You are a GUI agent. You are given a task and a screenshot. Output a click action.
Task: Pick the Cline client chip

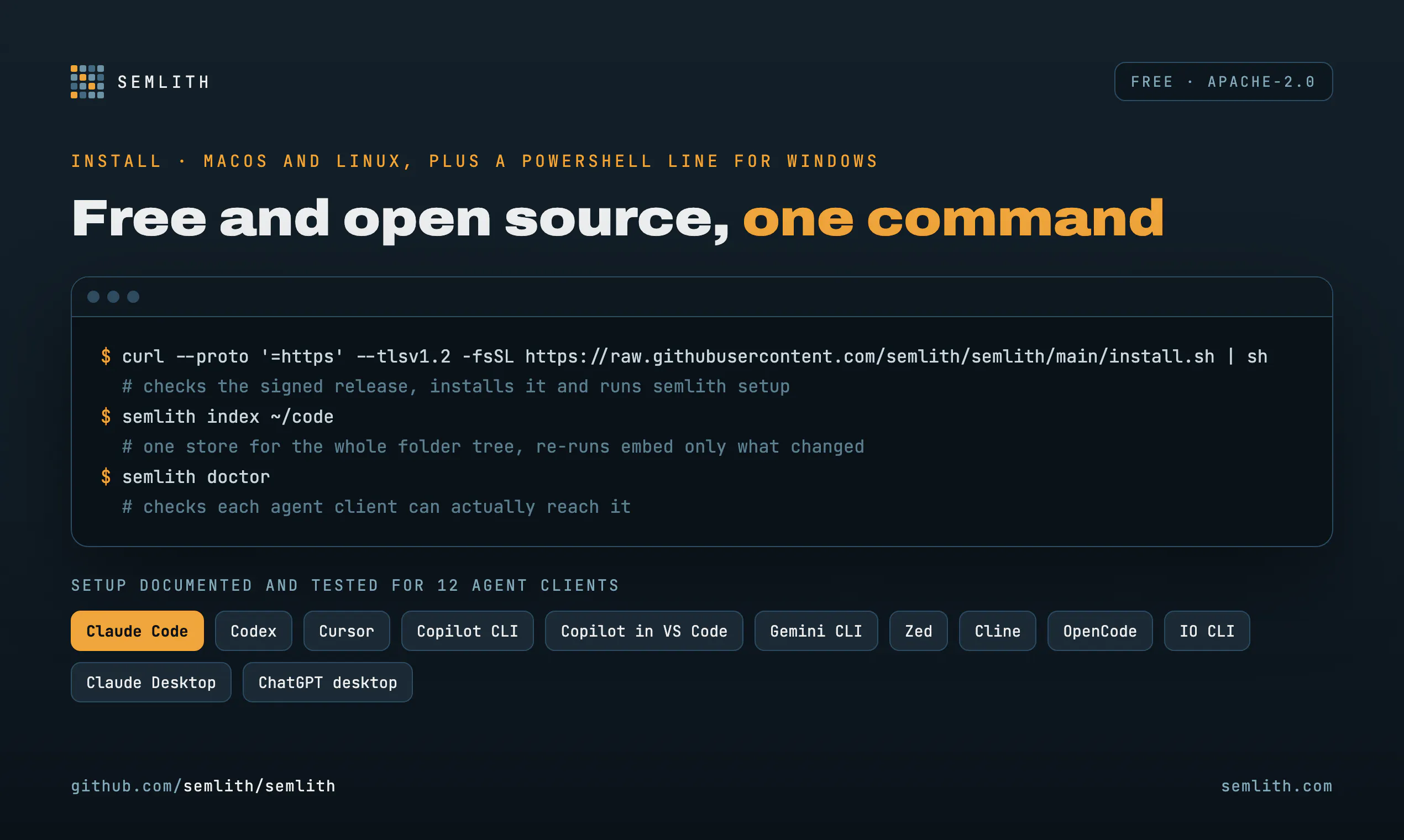point(998,631)
